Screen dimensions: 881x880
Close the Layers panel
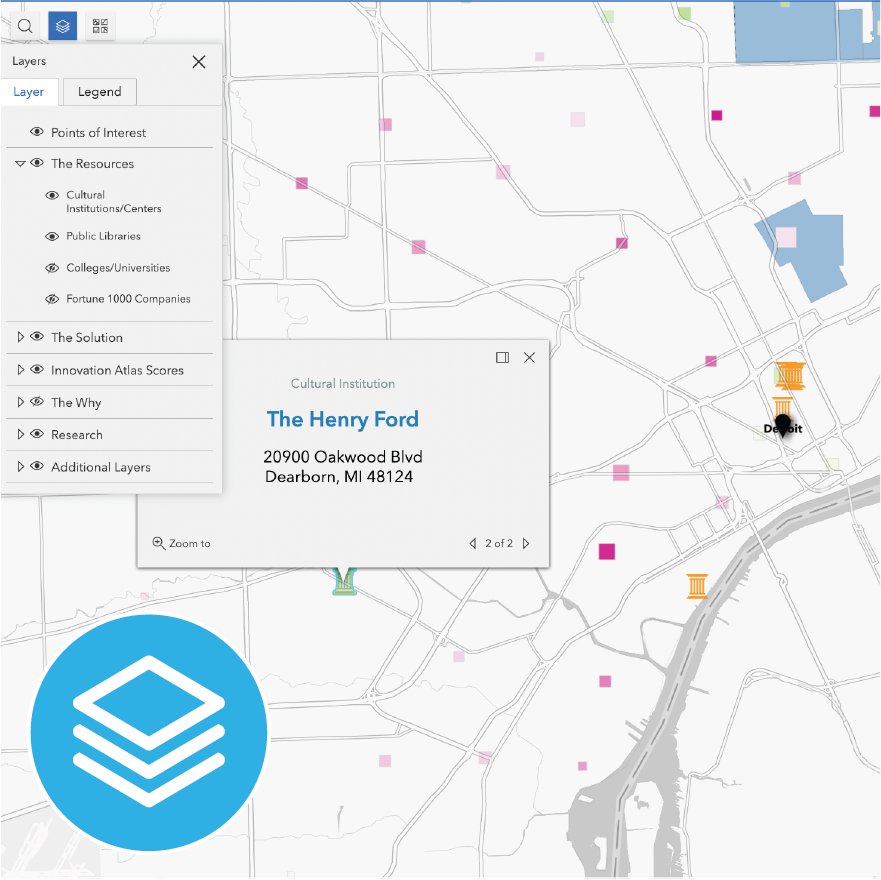(x=199, y=62)
